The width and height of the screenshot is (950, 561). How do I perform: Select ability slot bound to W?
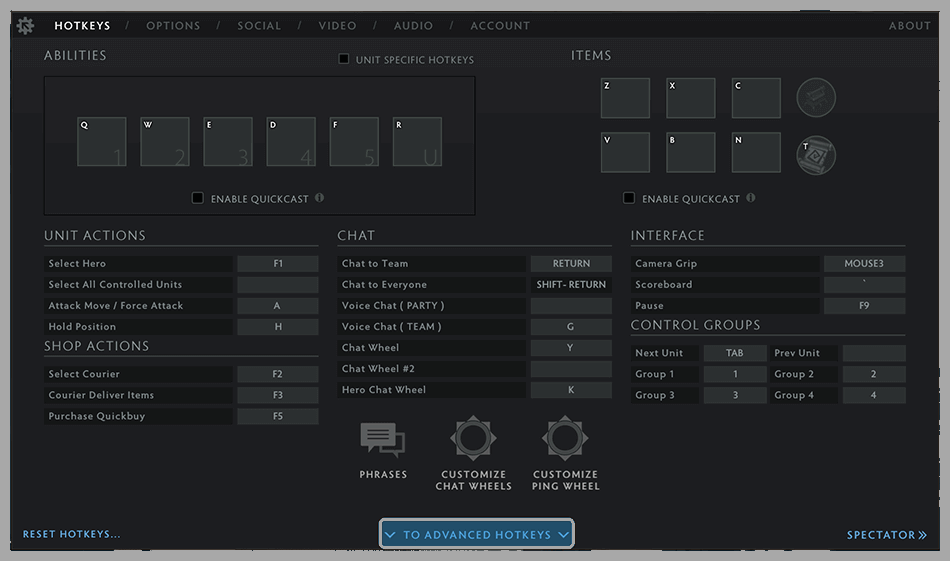[x=165, y=142]
